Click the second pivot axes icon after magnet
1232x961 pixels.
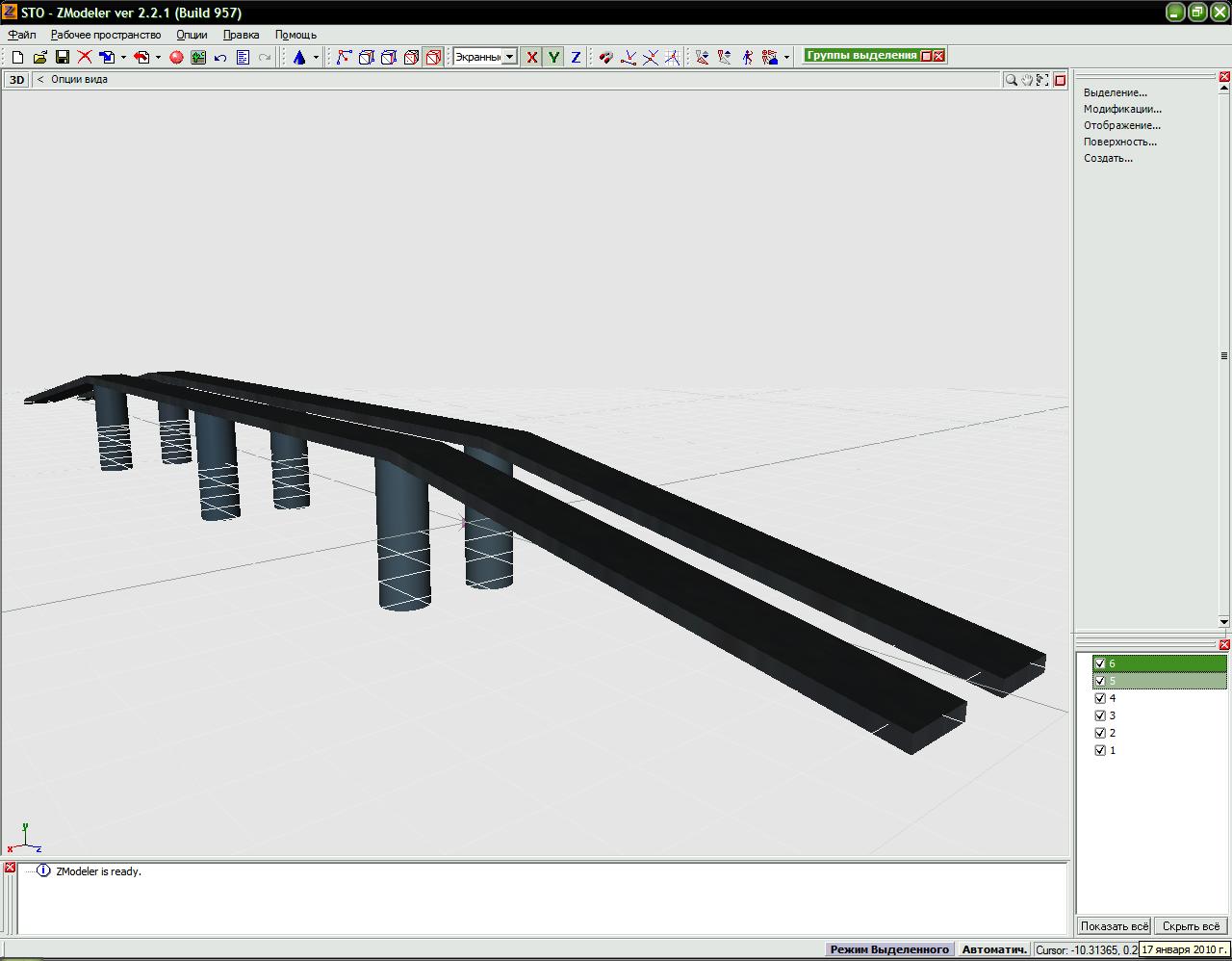coord(651,58)
